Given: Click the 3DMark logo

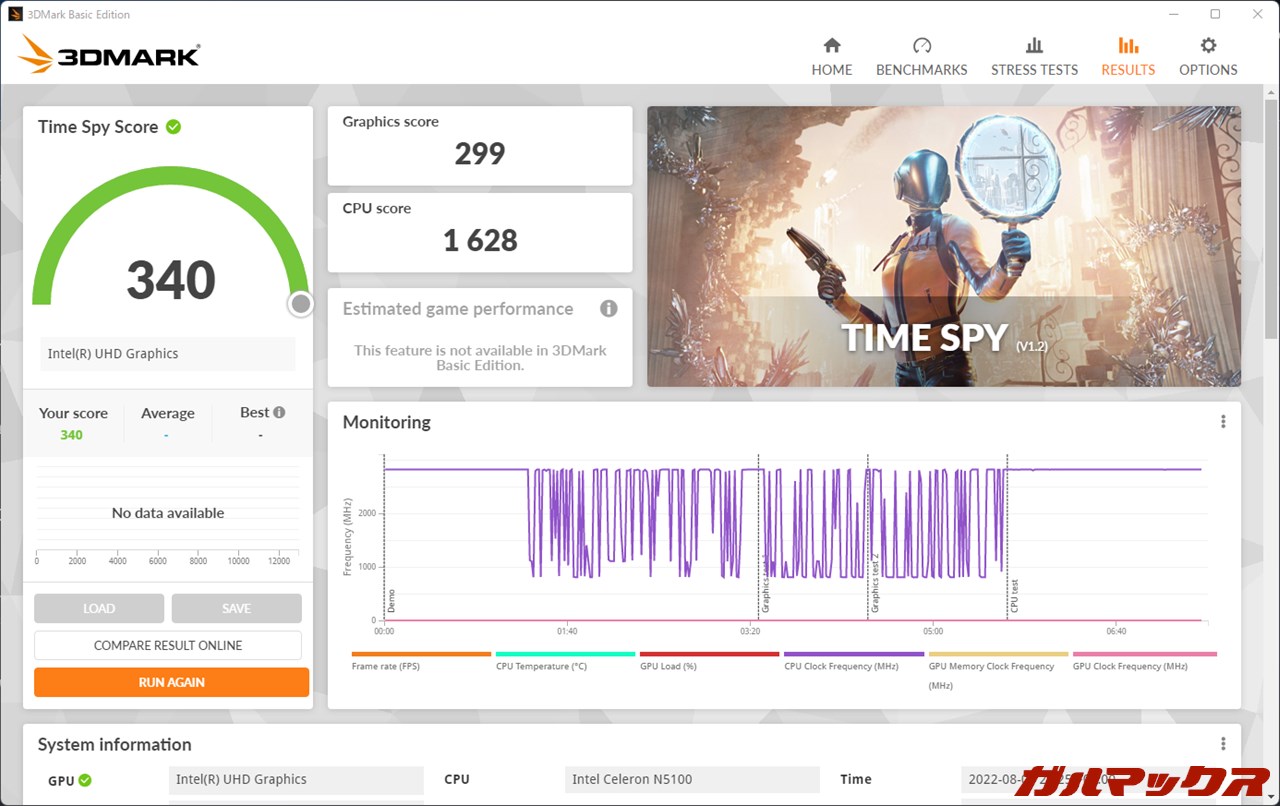Looking at the screenshot, I should 109,54.
